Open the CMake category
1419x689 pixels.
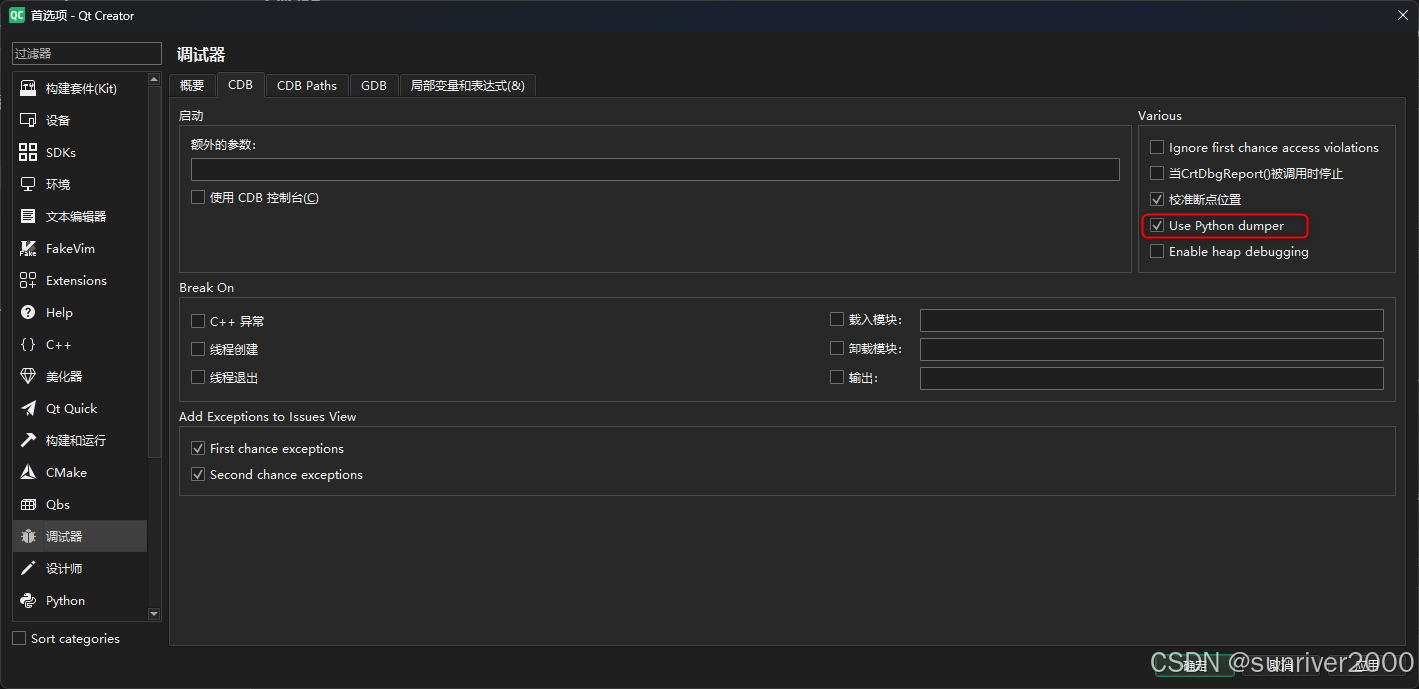(80, 472)
